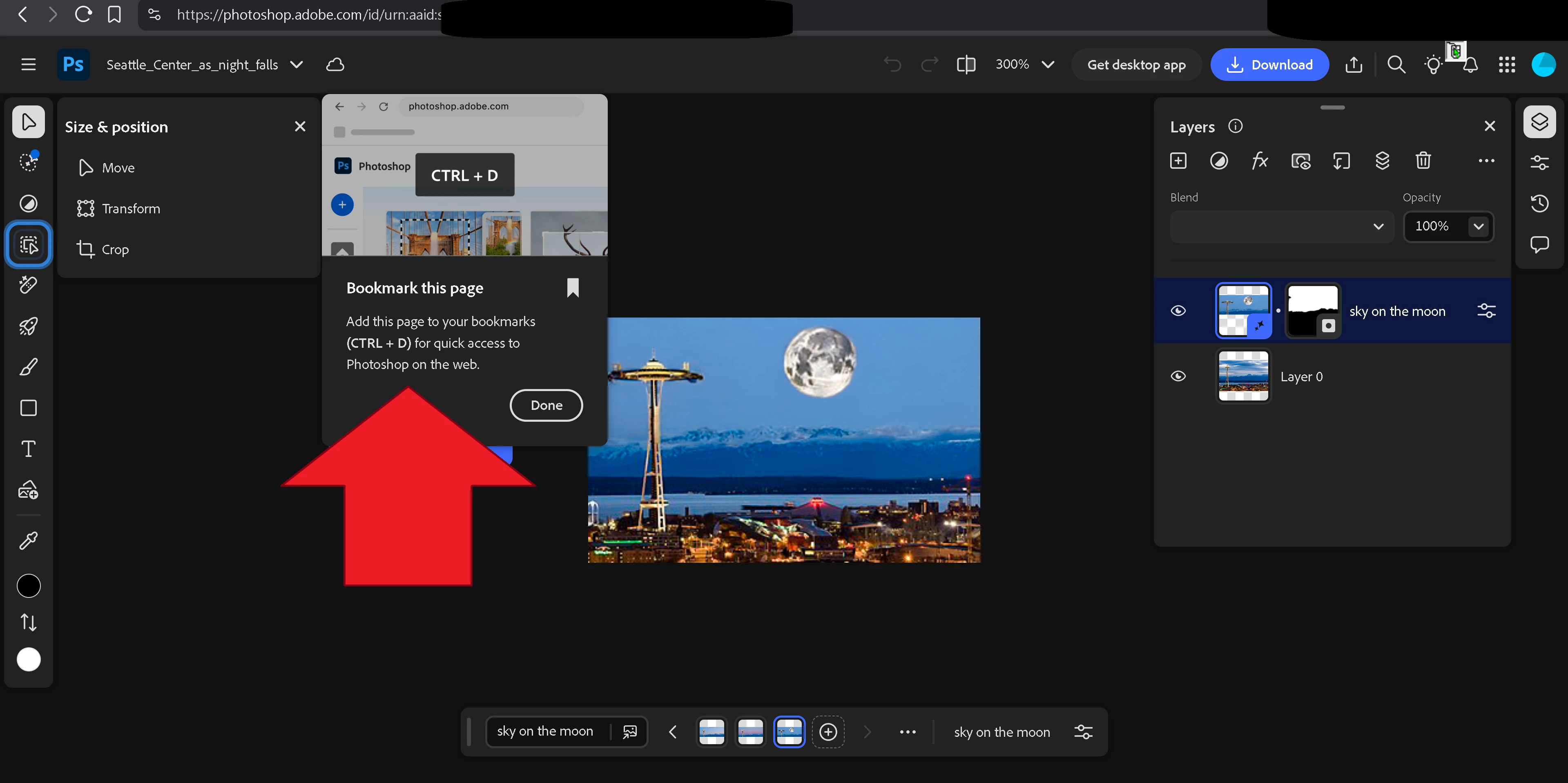Viewport: 1568px width, 783px height.
Task: Select the Eyedropper tool
Action: click(28, 541)
